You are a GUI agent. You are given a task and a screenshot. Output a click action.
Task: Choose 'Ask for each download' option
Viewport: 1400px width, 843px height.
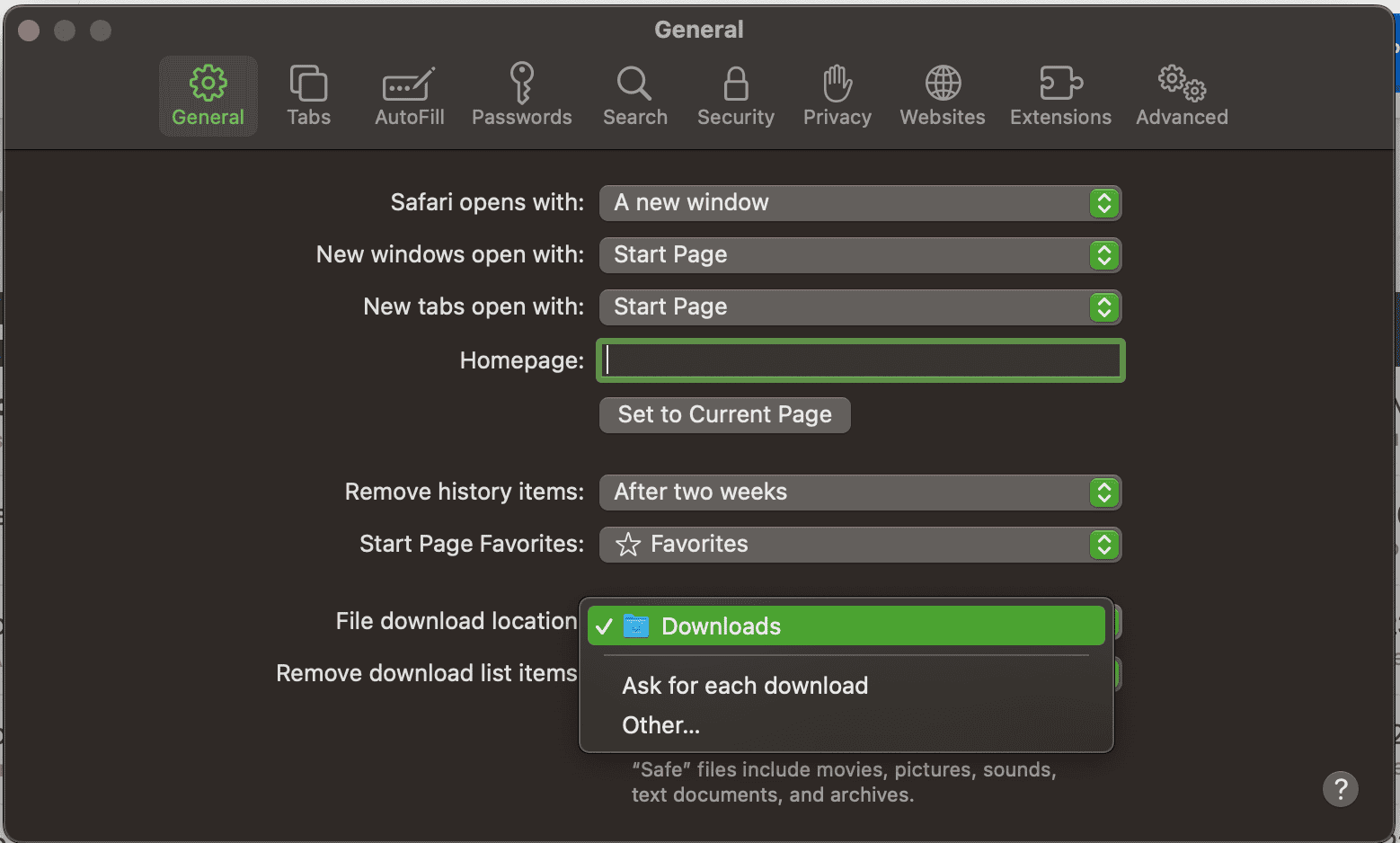click(x=846, y=686)
